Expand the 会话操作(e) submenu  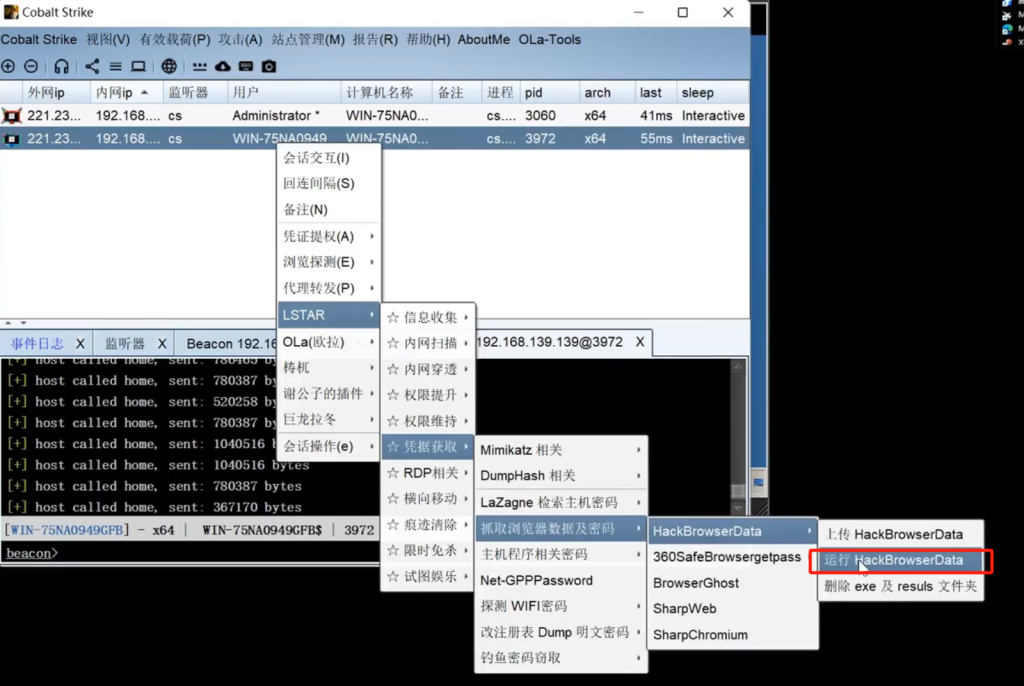(x=328, y=446)
